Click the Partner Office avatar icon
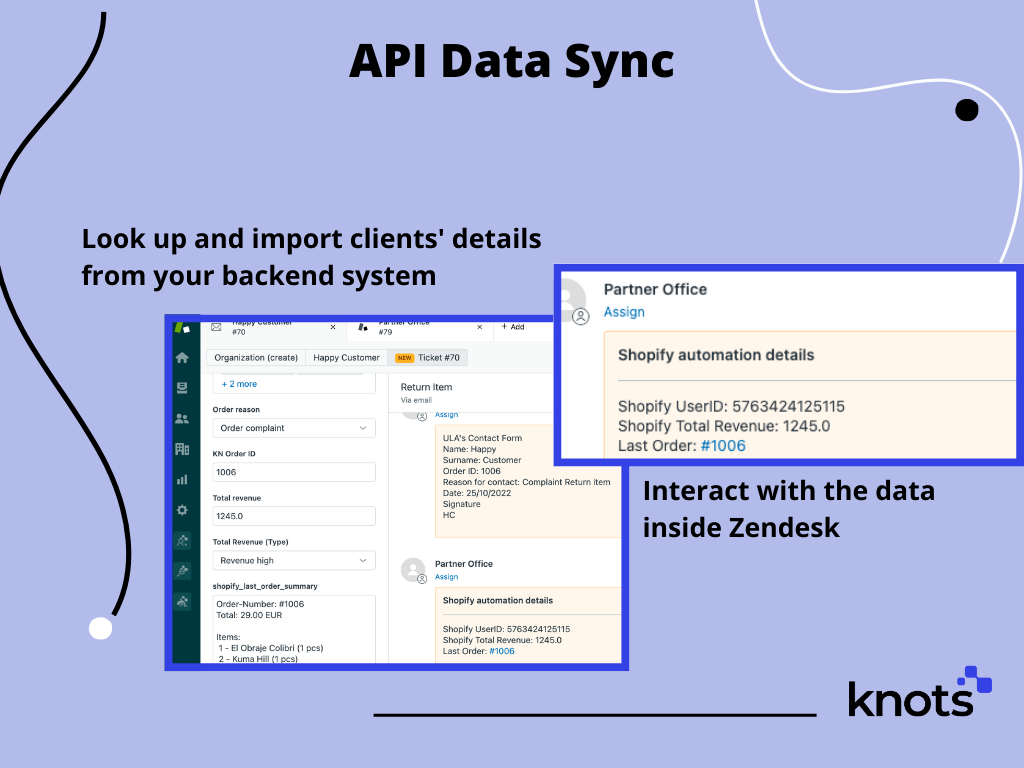The image size is (1024, 768). tap(581, 313)
